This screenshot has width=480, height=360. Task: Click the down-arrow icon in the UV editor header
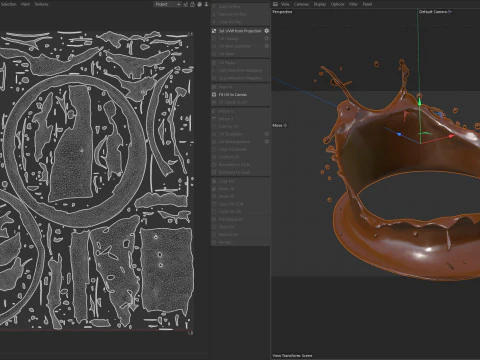(x=206, y=4)
